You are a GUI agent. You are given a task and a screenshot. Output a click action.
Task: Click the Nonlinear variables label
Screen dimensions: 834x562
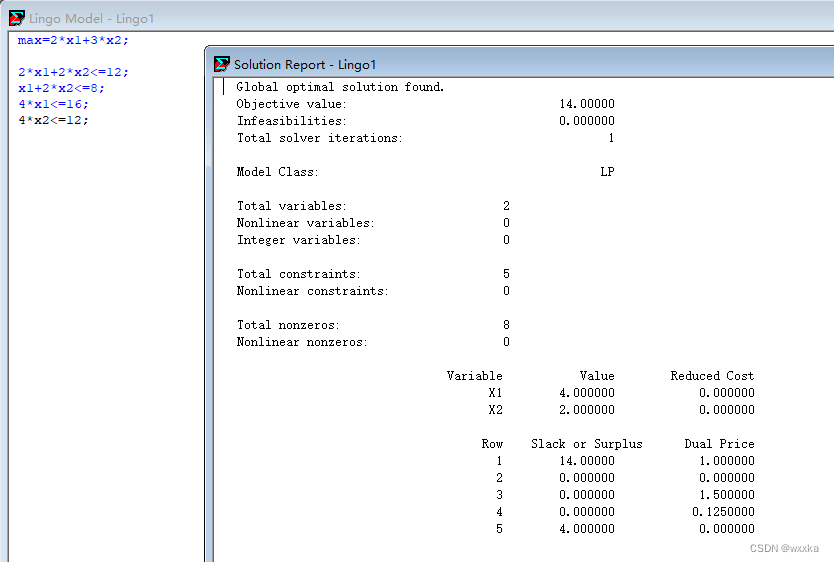pos(305,223)
